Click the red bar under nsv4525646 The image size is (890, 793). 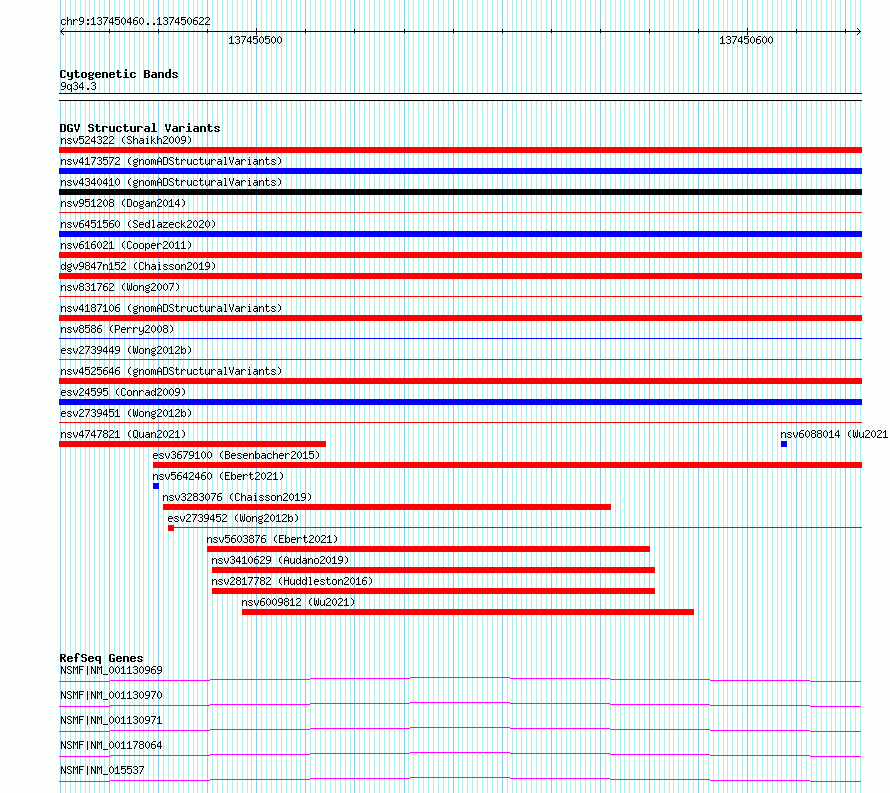point(460,381)
